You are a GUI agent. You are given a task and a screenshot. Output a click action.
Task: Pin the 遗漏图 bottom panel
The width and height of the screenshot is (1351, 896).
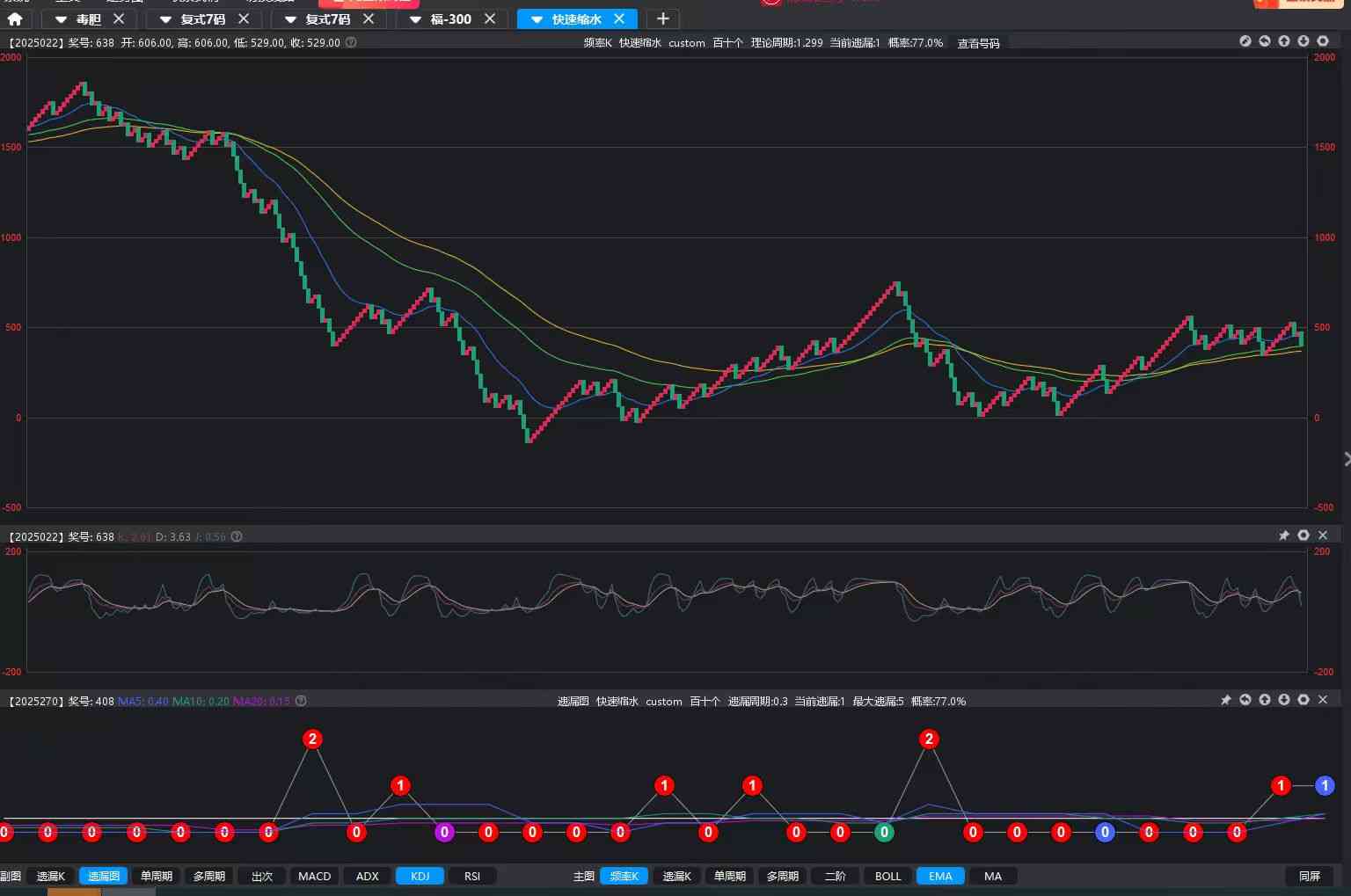coord(1226,700)
